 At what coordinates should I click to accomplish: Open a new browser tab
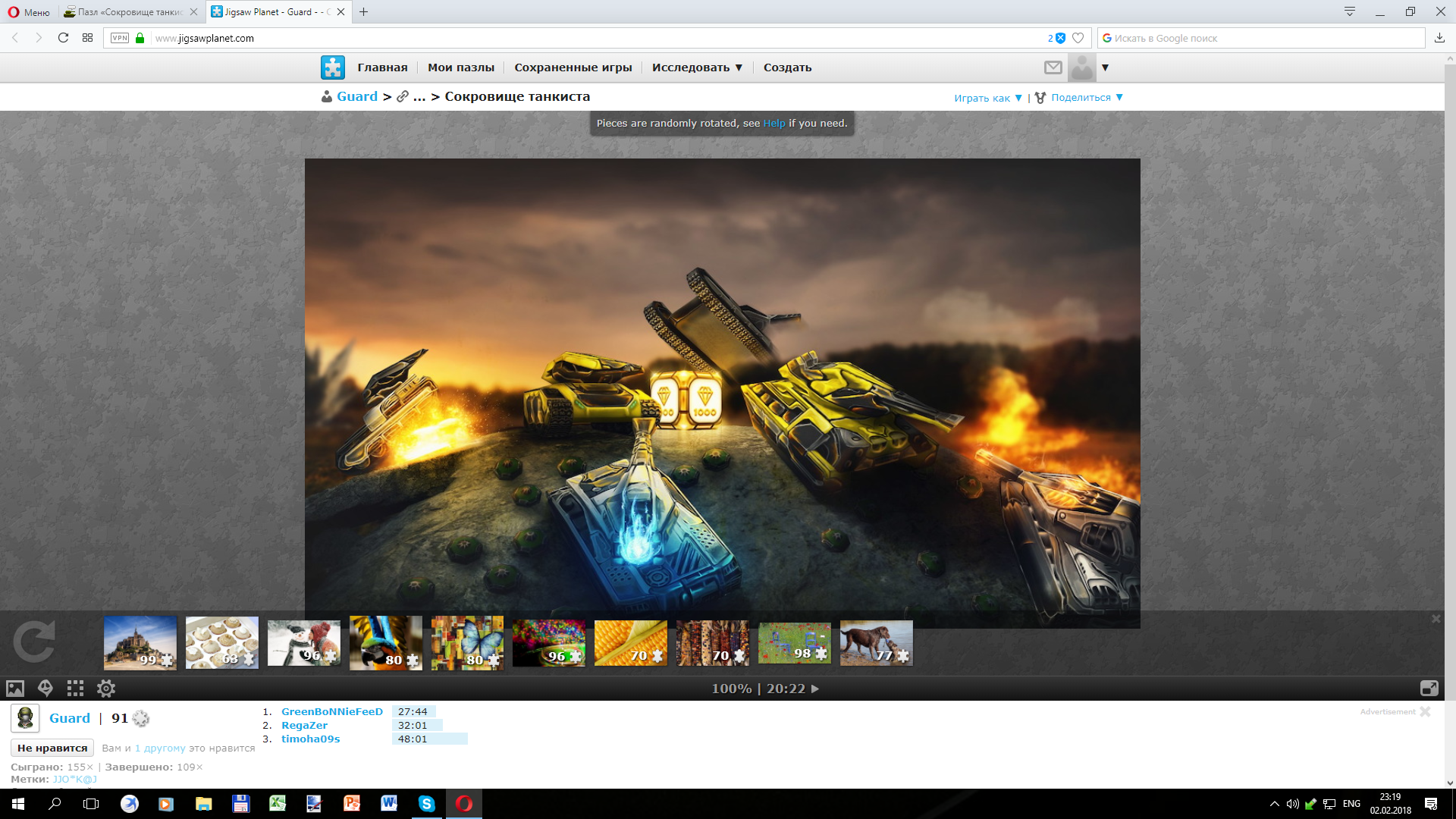tap(364, 12)
